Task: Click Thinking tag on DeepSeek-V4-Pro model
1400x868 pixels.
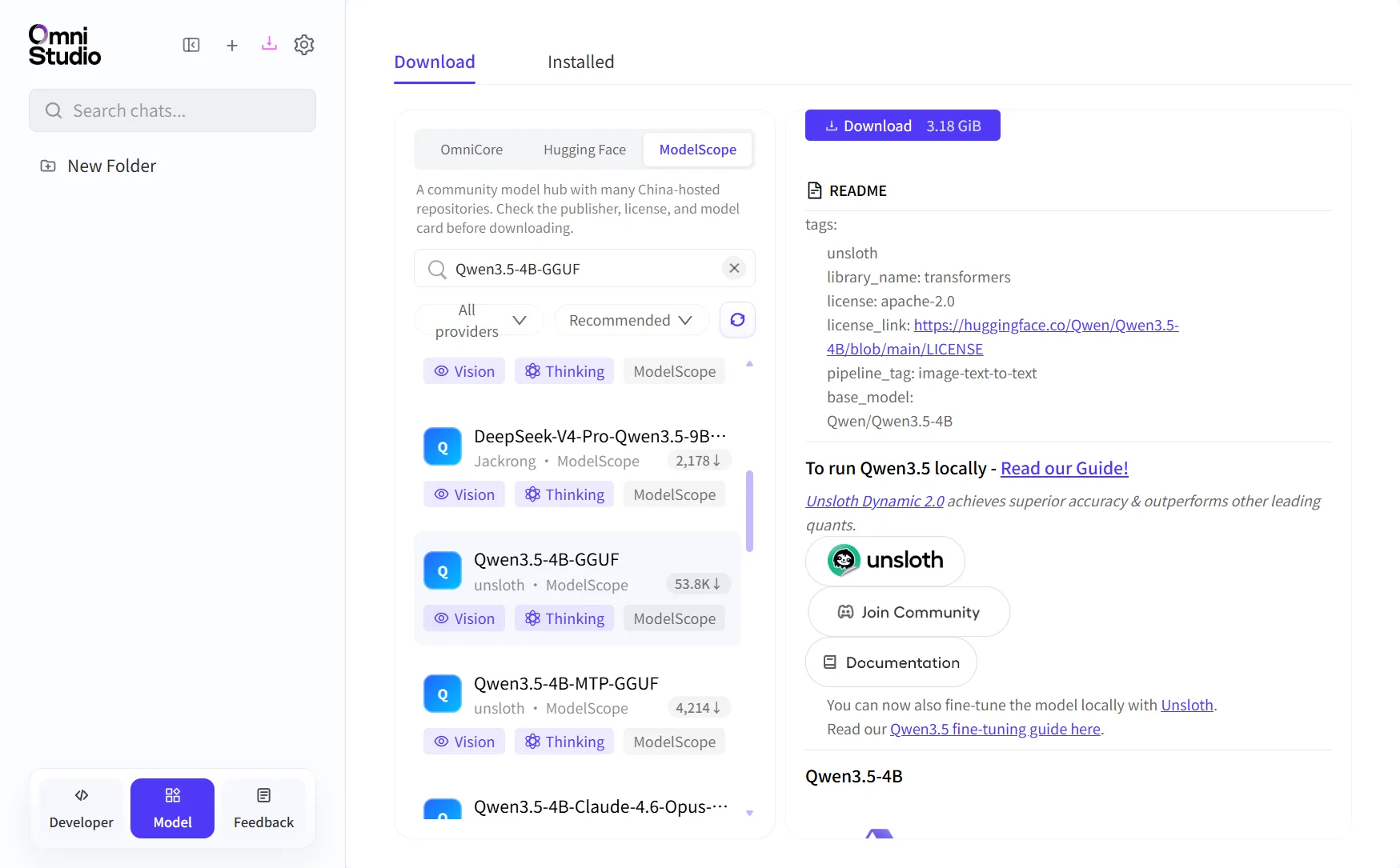Action: pos(564,494)
